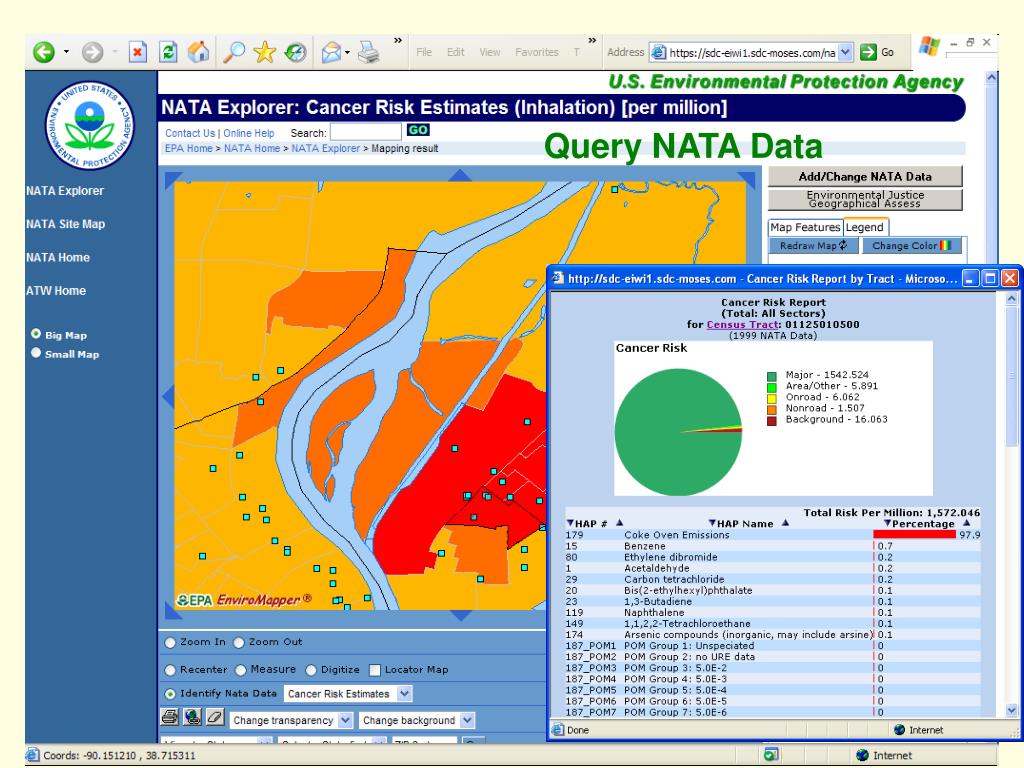Sort Percentage column ascending

(967, 523)
